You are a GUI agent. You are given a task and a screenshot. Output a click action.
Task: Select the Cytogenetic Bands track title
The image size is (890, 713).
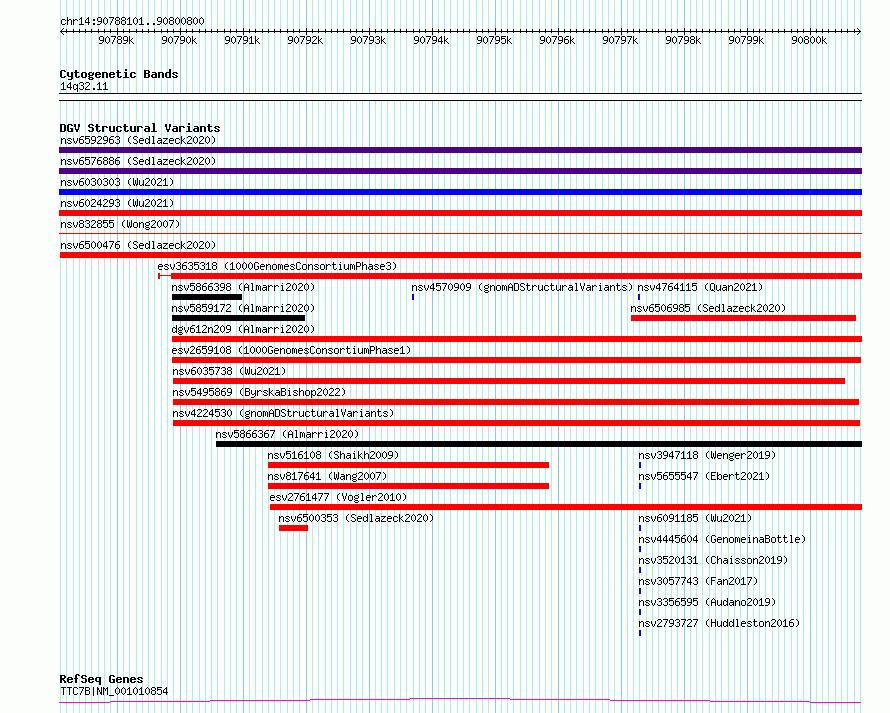tap(119, 74)
